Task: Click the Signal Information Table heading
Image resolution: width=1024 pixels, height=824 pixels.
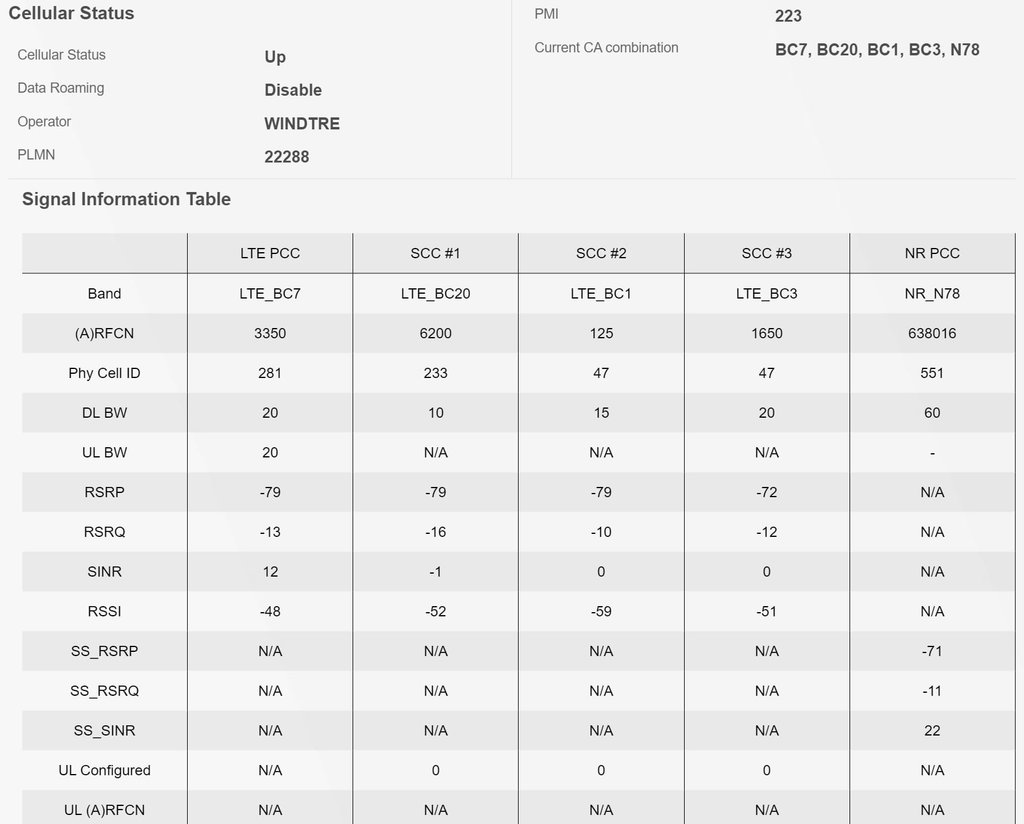Action: pyautogui.click(x=126, y=199)
